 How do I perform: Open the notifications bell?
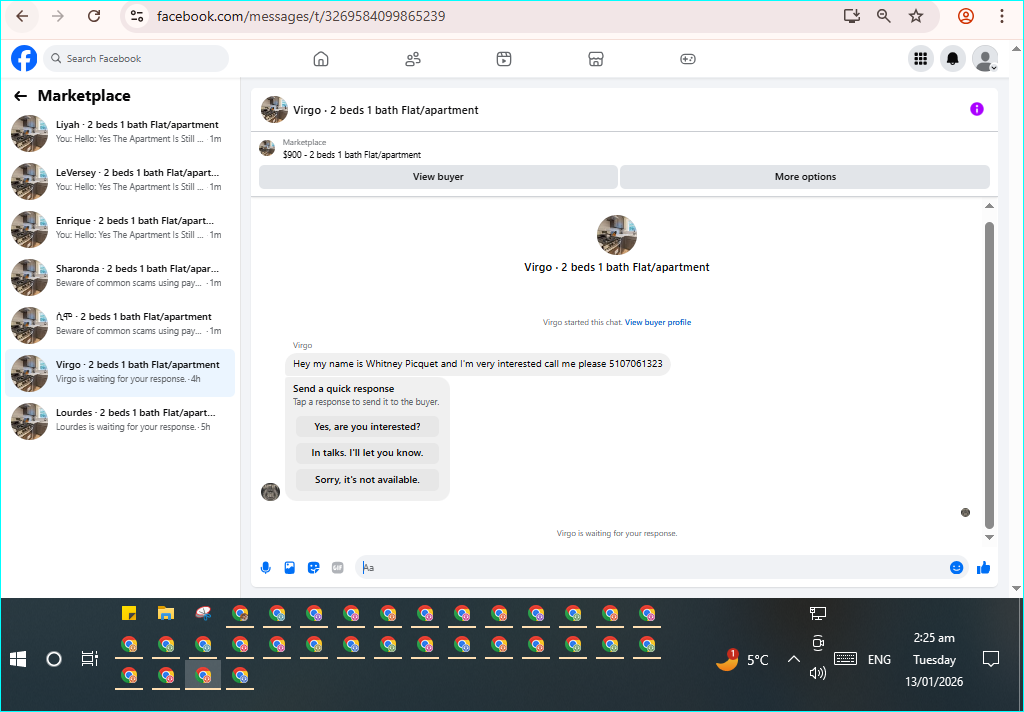tap(953, 59)
